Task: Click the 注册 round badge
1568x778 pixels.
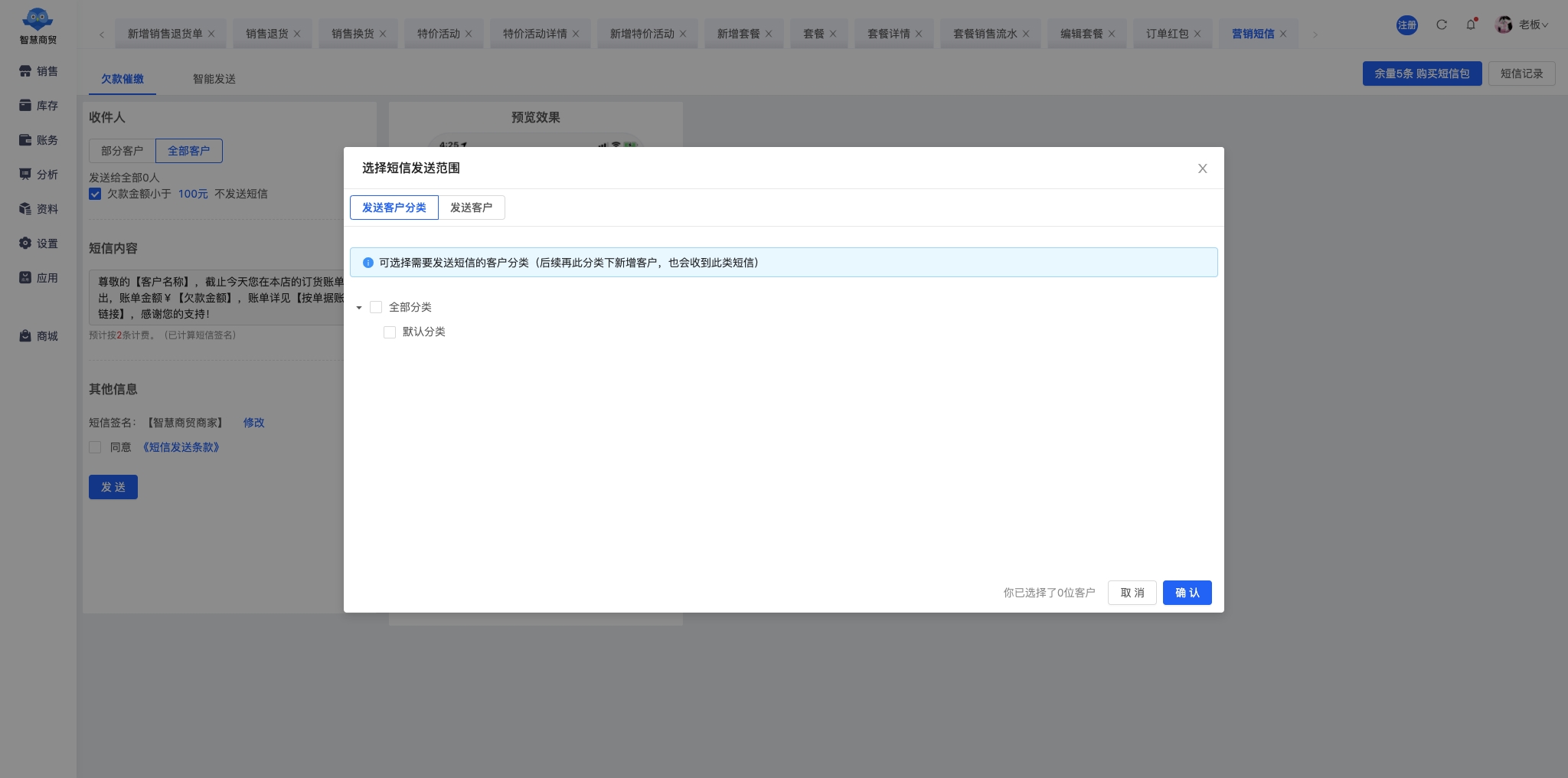Action: tap(1407, 25)
